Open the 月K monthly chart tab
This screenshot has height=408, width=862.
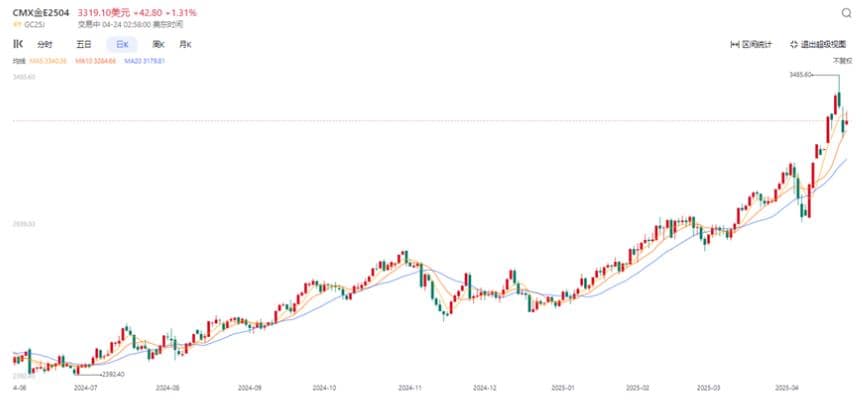(185, 44)
